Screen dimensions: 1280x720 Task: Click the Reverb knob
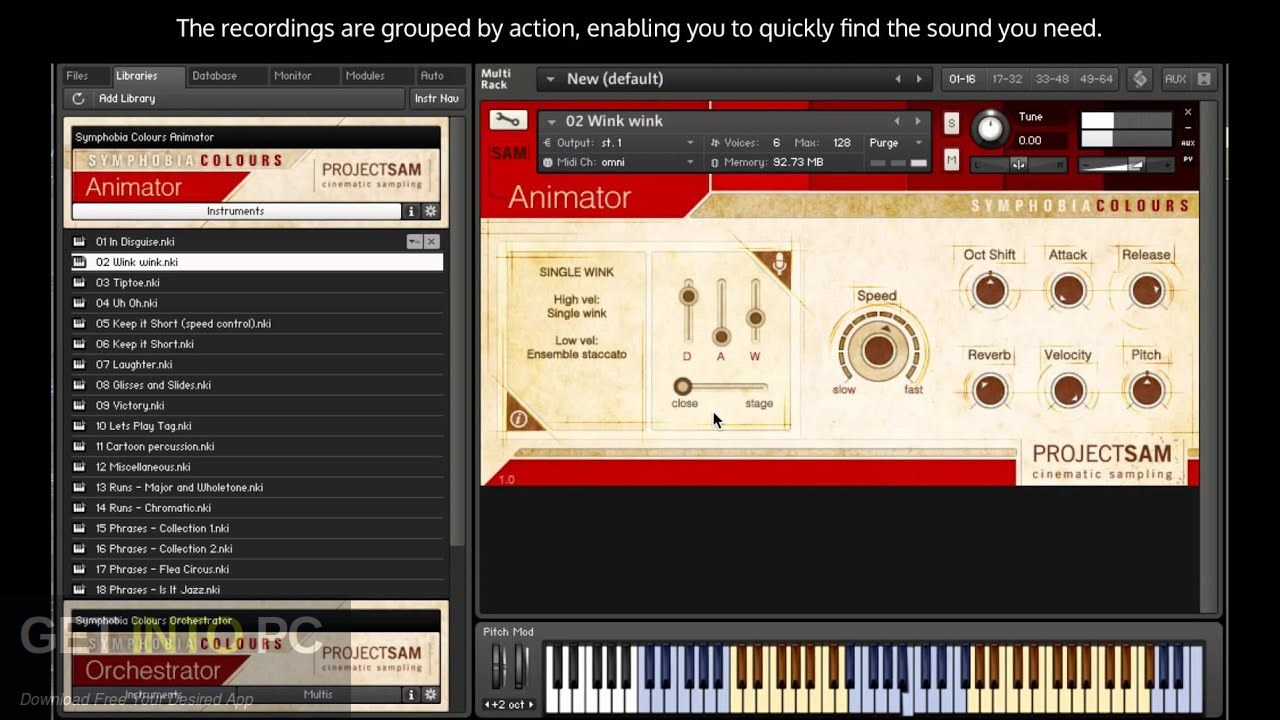(990, 390)
